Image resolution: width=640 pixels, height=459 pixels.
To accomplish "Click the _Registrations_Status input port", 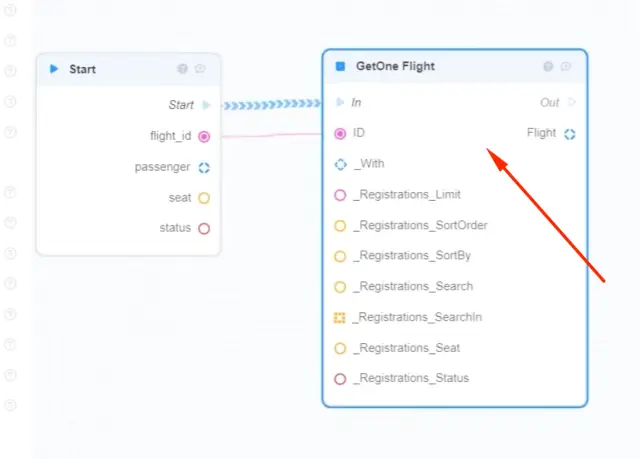I will (341, 378).
